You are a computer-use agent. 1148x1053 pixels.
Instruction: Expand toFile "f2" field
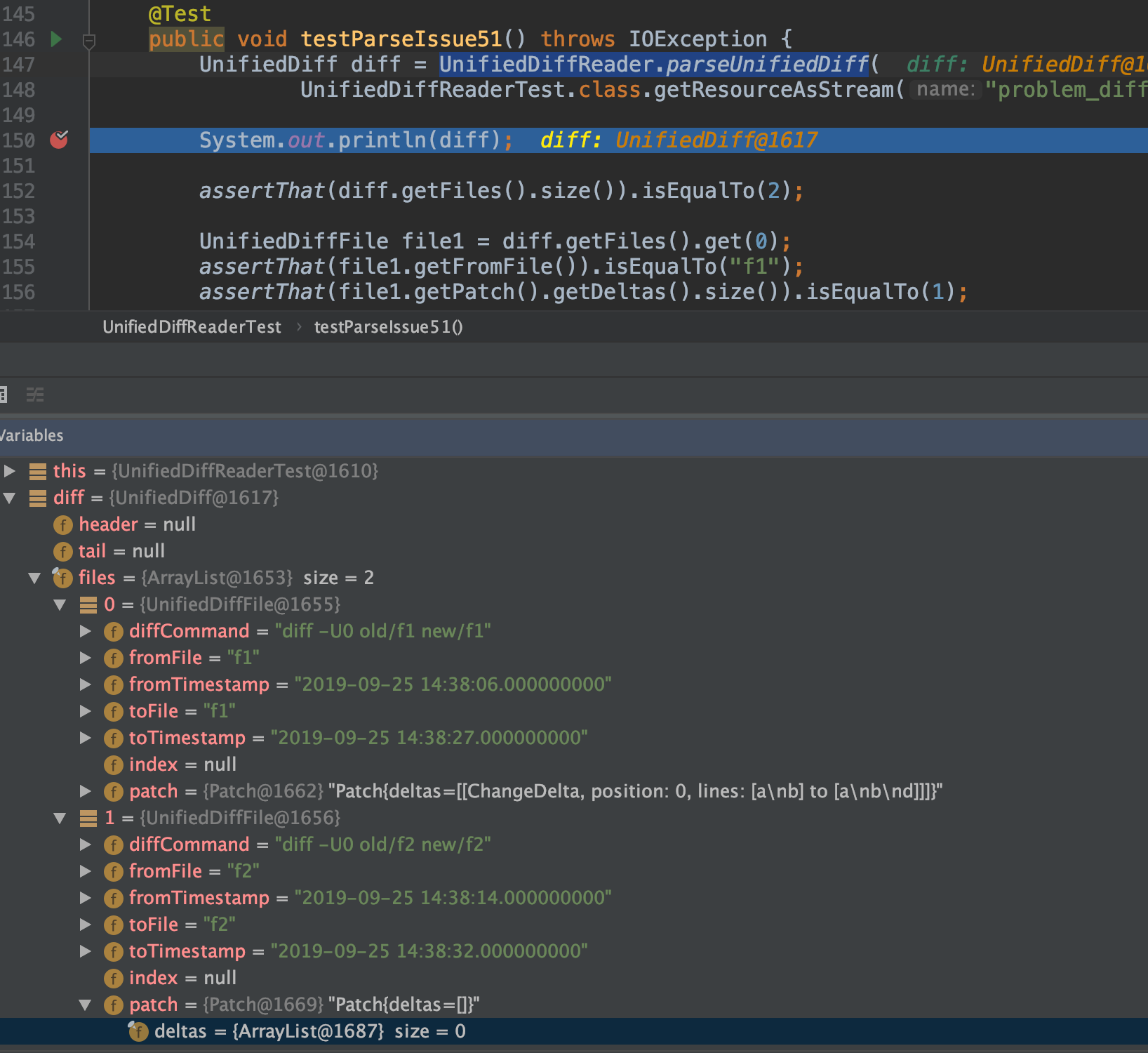[x=86, y=925]
